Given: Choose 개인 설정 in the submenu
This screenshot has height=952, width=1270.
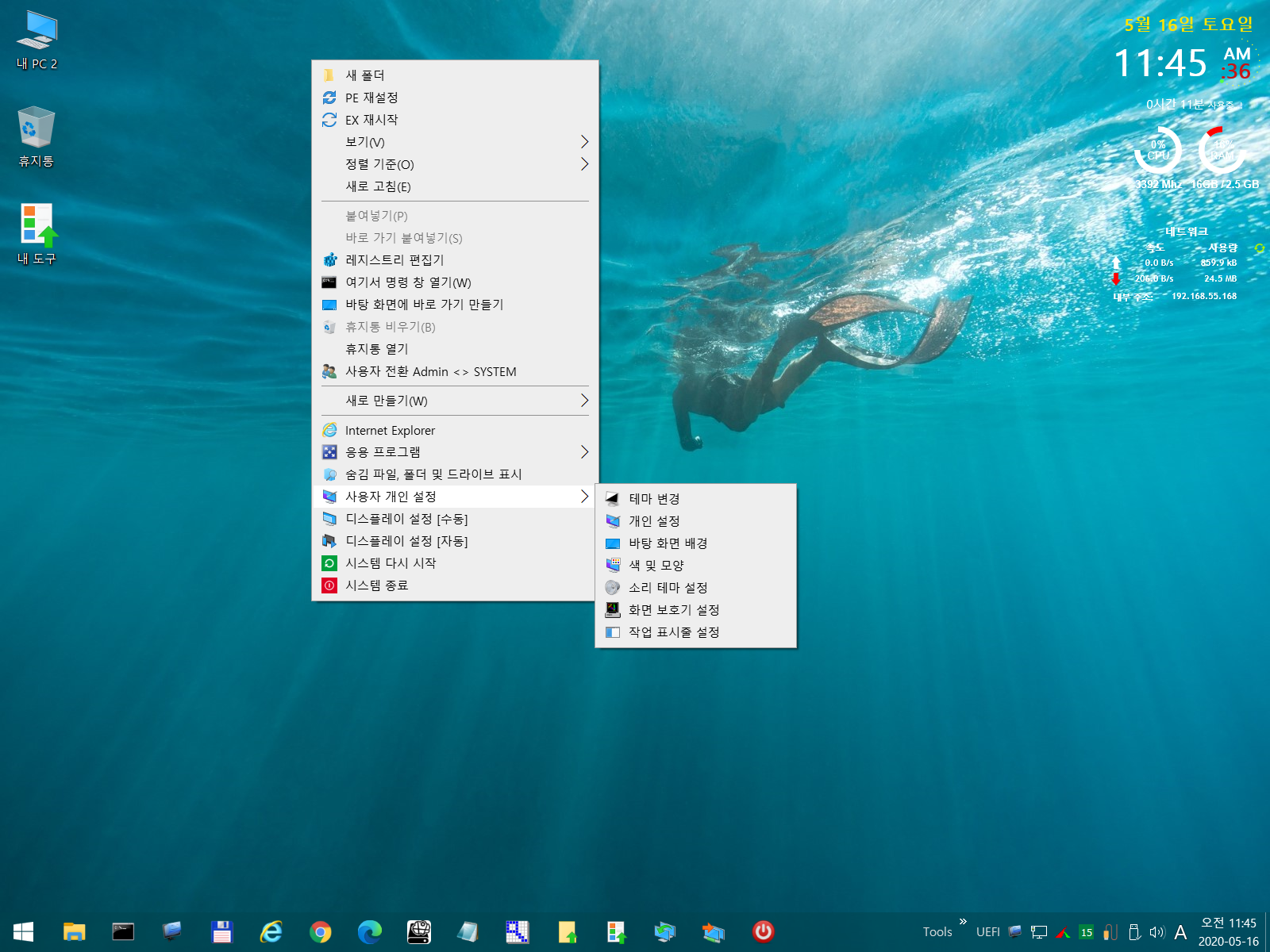Looking at the screenshot, I should click(x=695, y=521).
